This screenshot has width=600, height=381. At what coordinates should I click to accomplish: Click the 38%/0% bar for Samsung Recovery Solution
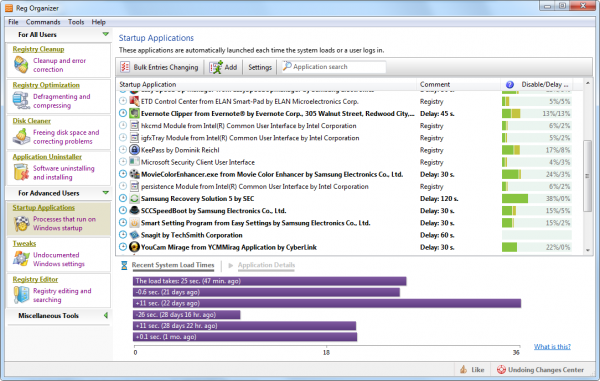[536, 199]
